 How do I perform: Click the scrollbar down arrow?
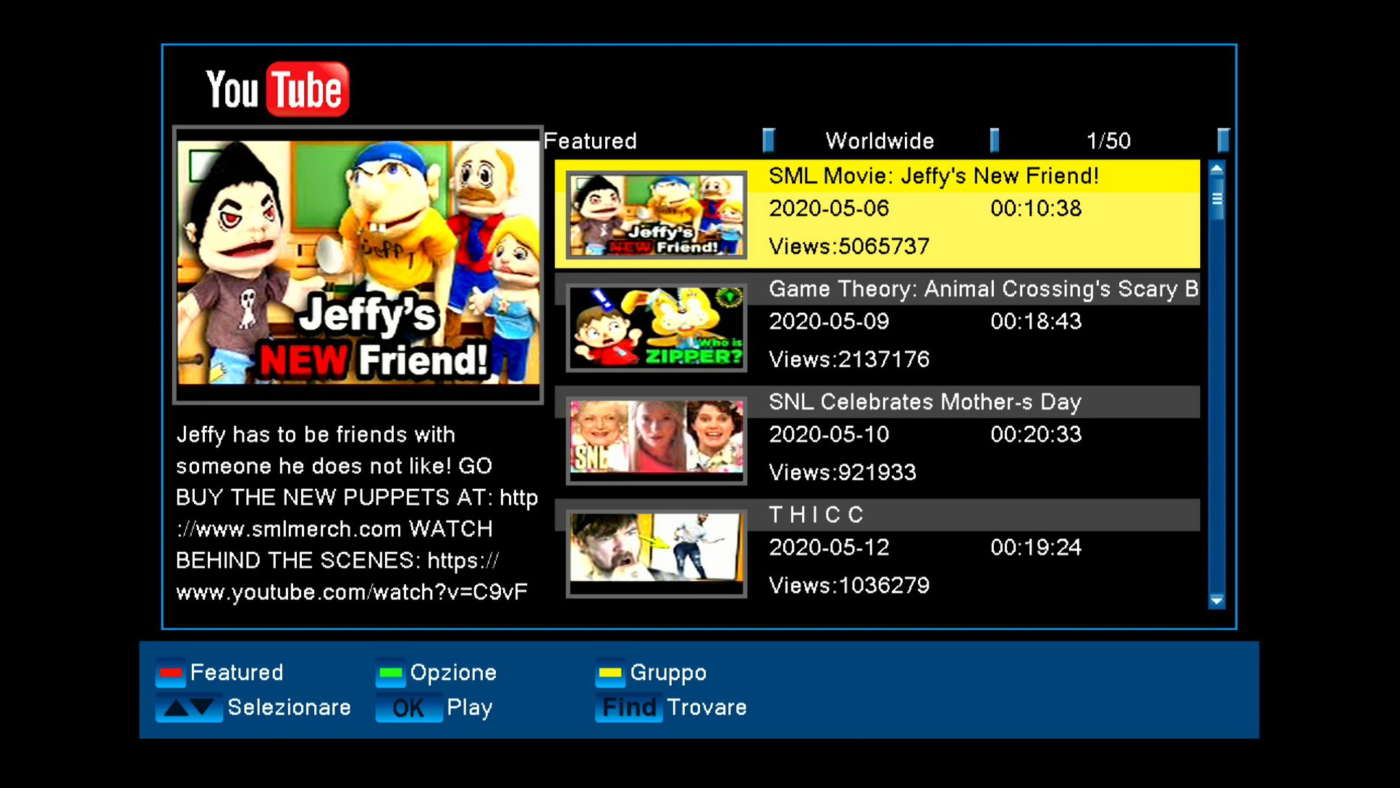[1217, 600]
